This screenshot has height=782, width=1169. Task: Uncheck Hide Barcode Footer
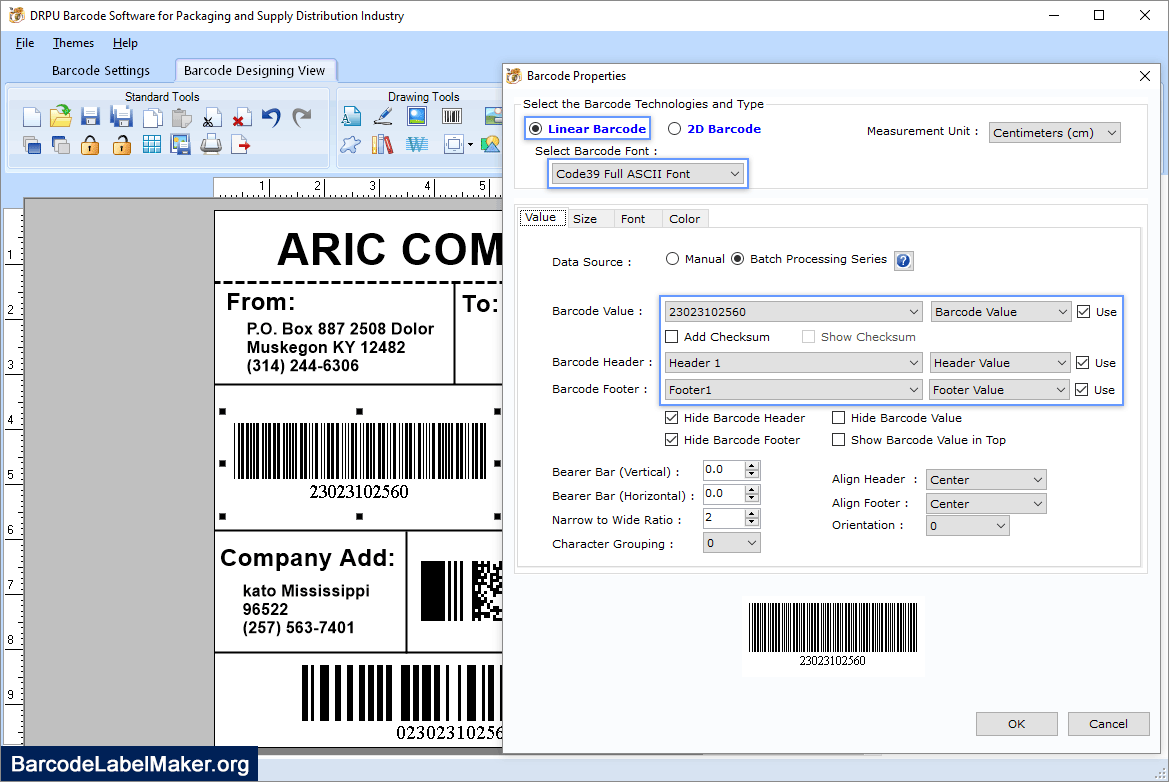(672, 440)
